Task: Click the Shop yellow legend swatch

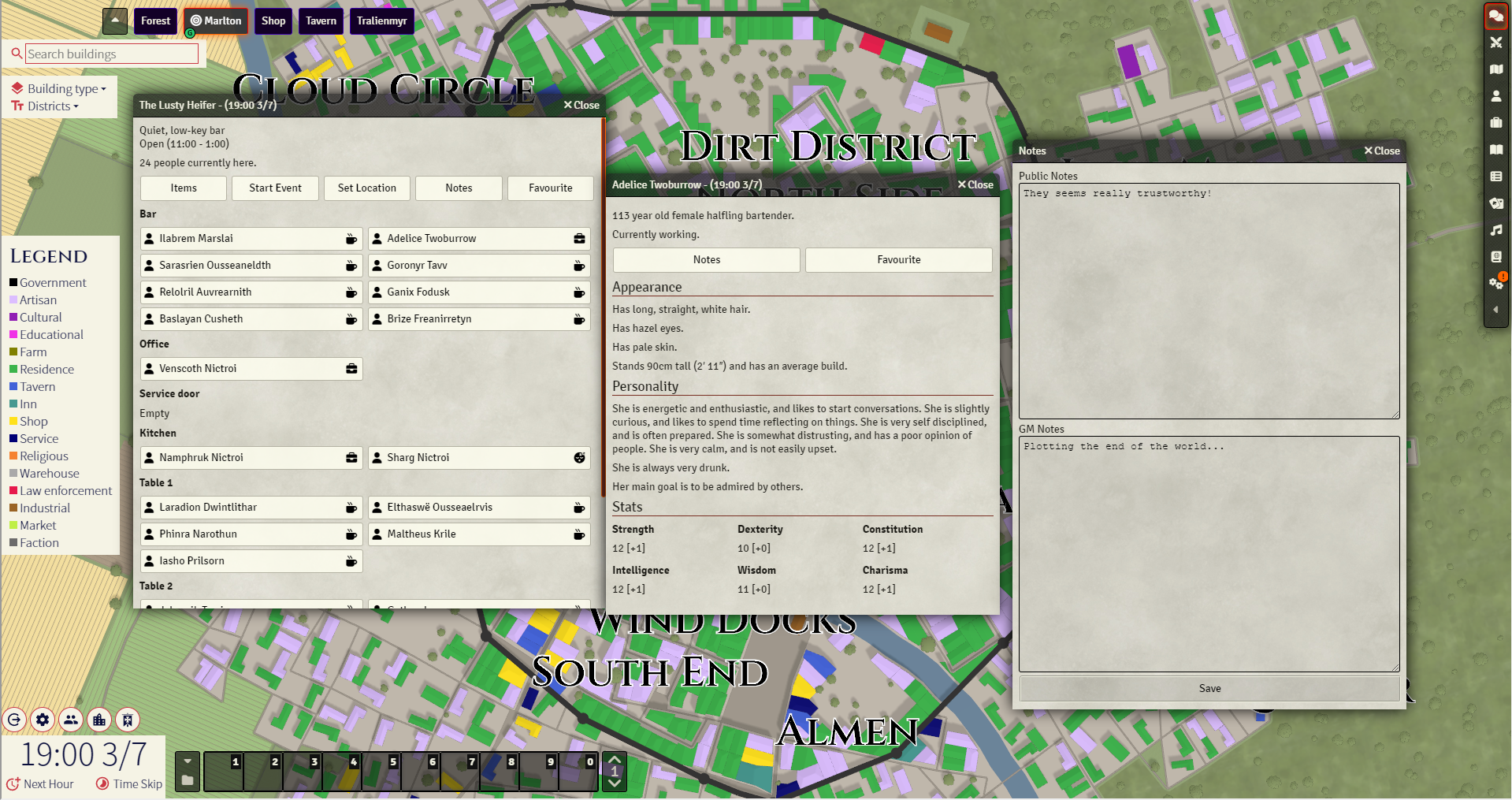Action: point(13,422)
